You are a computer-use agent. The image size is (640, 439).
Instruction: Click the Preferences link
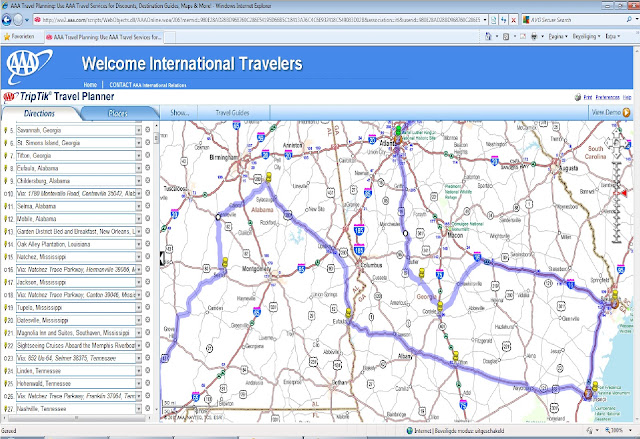[x=607, y=97]
